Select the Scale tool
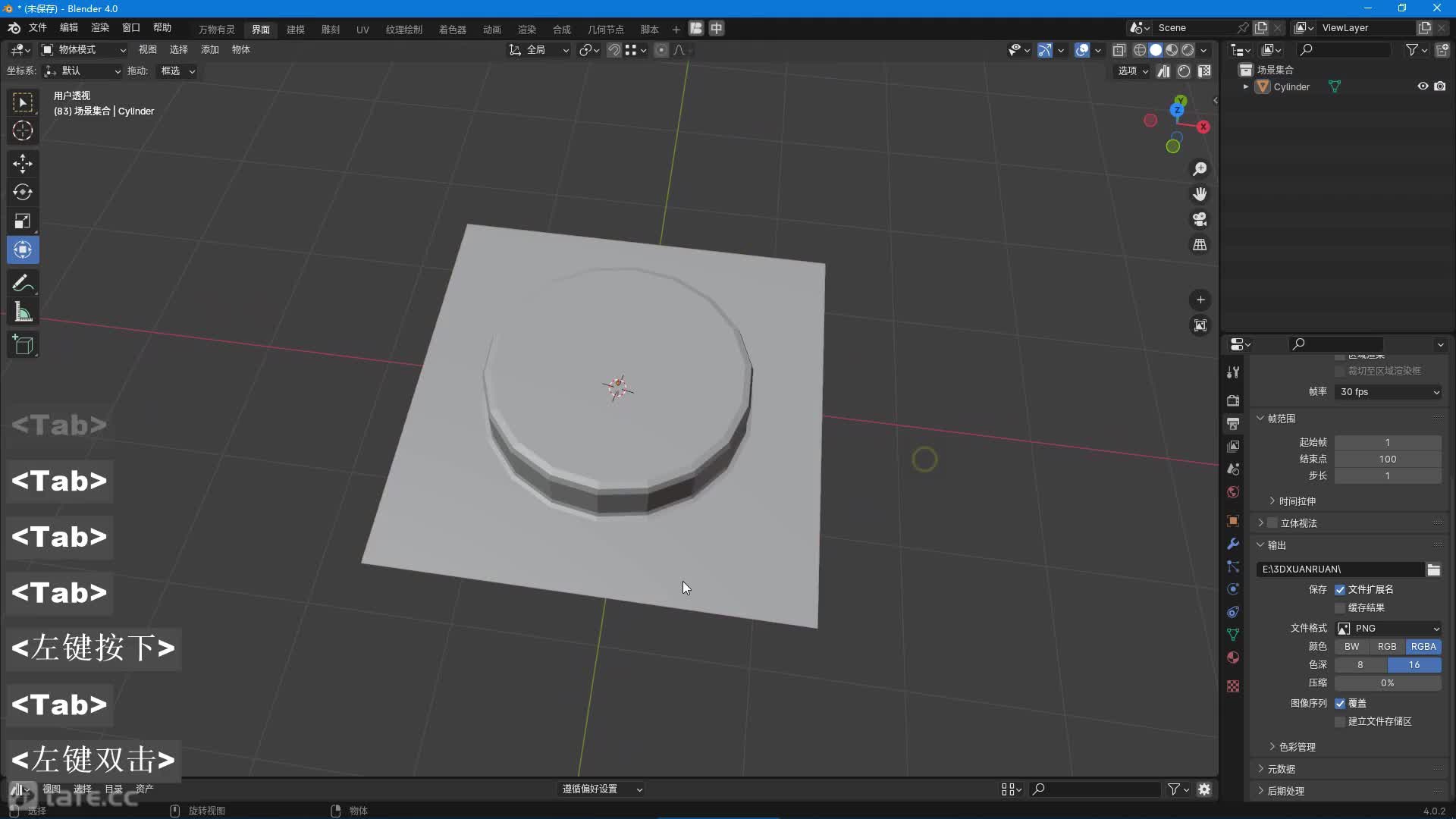Viewport: 1456px width, 819px height. click(x=23, y=221)
